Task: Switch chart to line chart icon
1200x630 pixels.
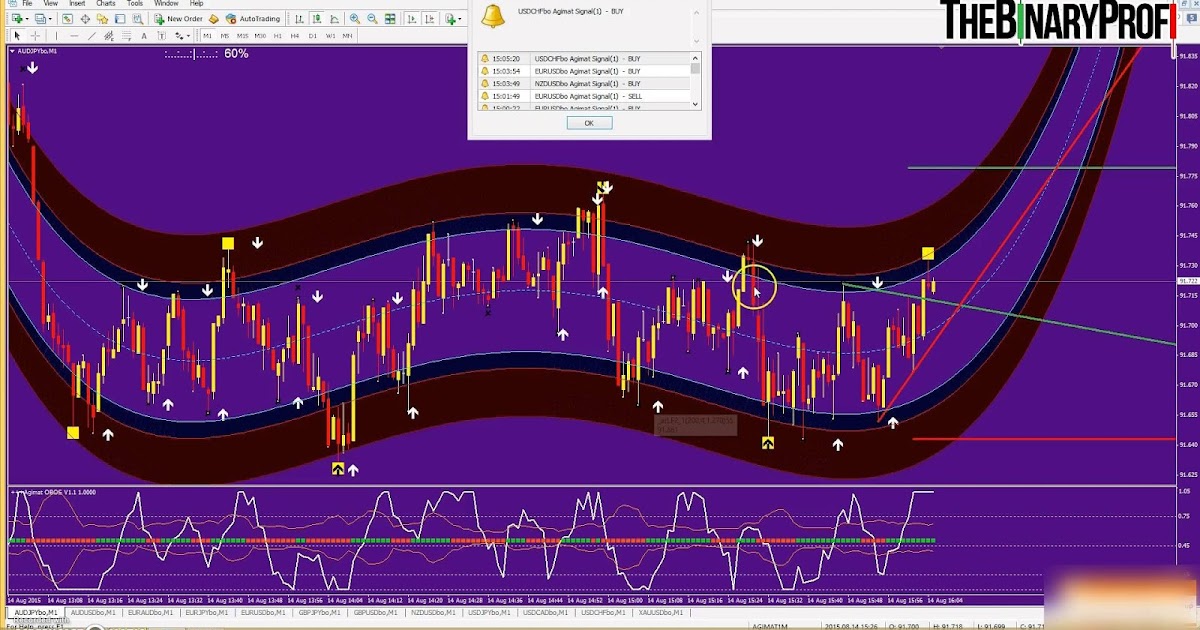Action: click(x=334, y=18)
